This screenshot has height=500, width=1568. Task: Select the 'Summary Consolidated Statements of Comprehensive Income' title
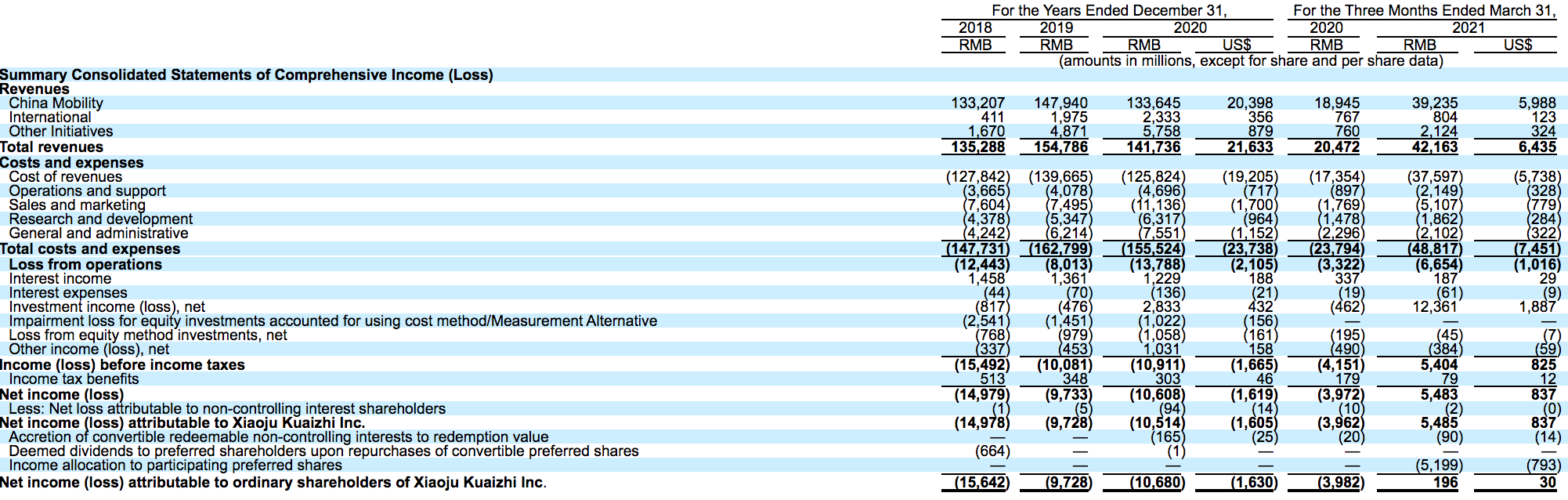point(247,74)
